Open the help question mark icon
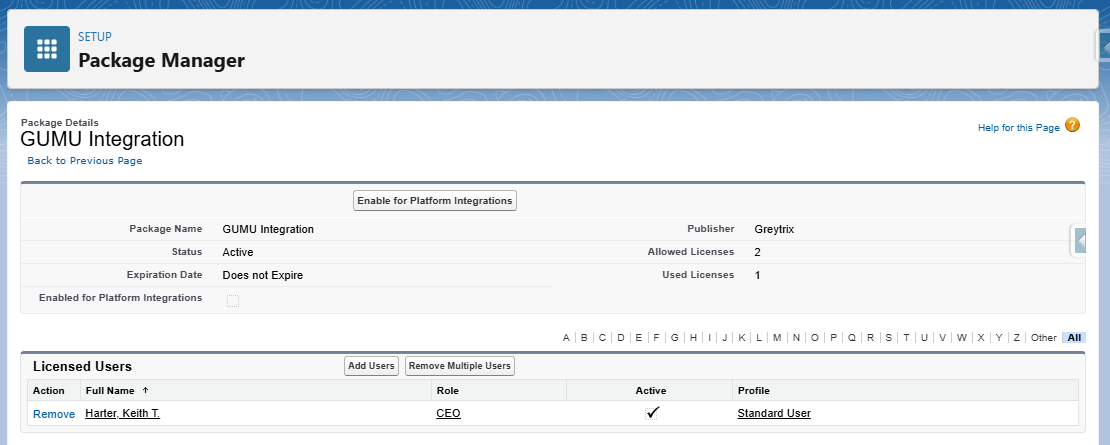 [x=1072, y=126]
